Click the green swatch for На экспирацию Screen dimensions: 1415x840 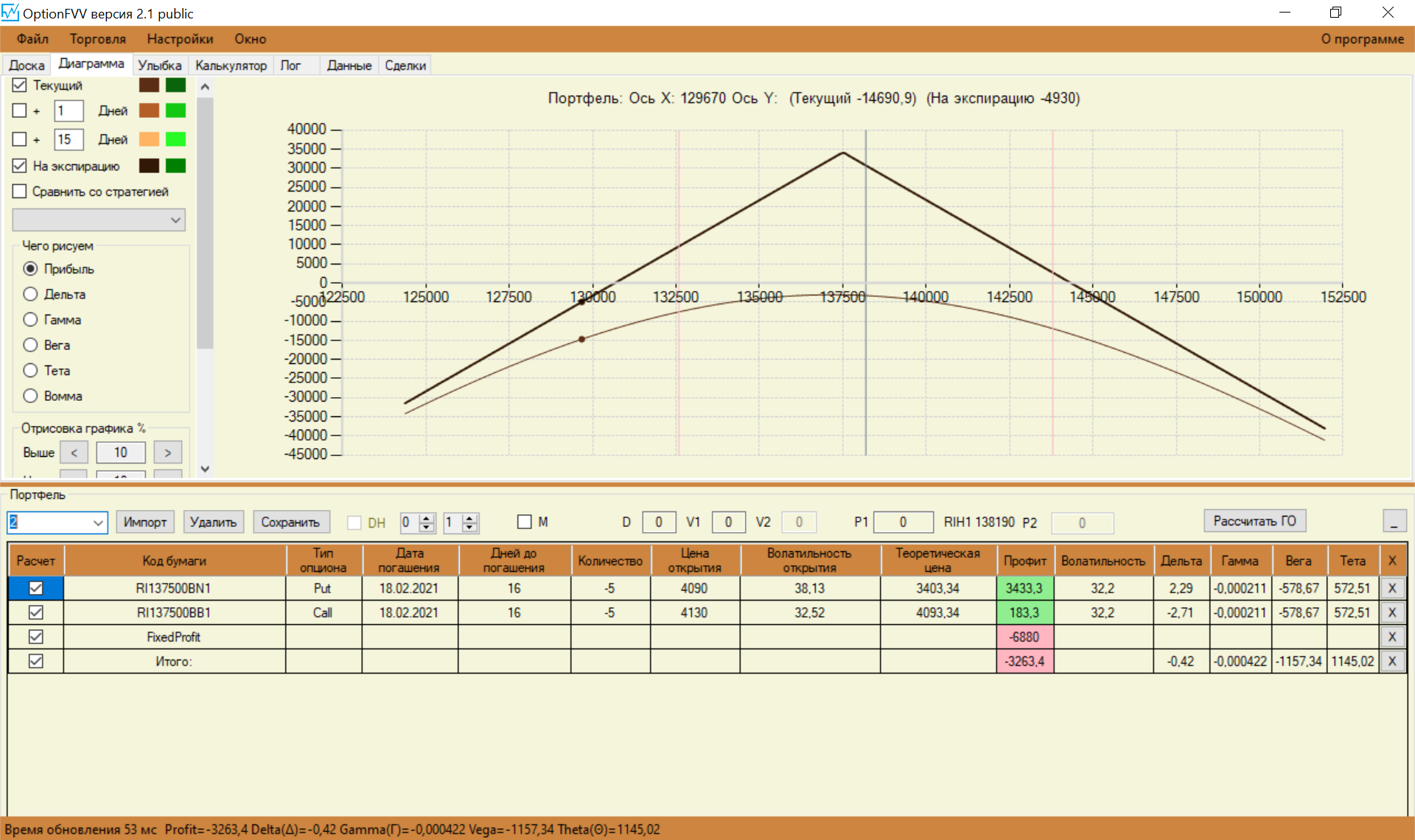point(175,166)
